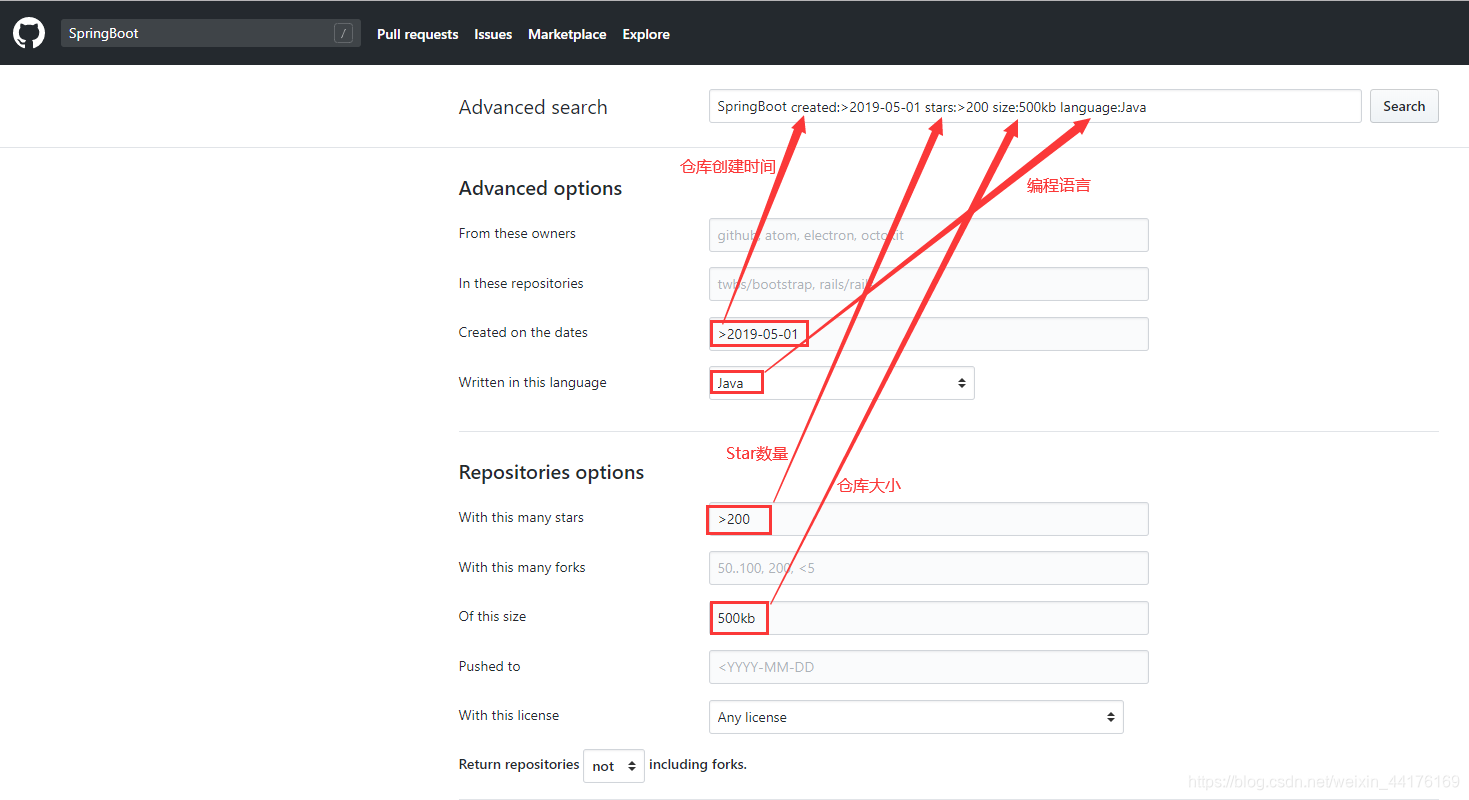Viewport: 1469px width, 800px height.
Task: Click the 'Pushed to' label
Action: pyautogui.click(x=489, y=666)
